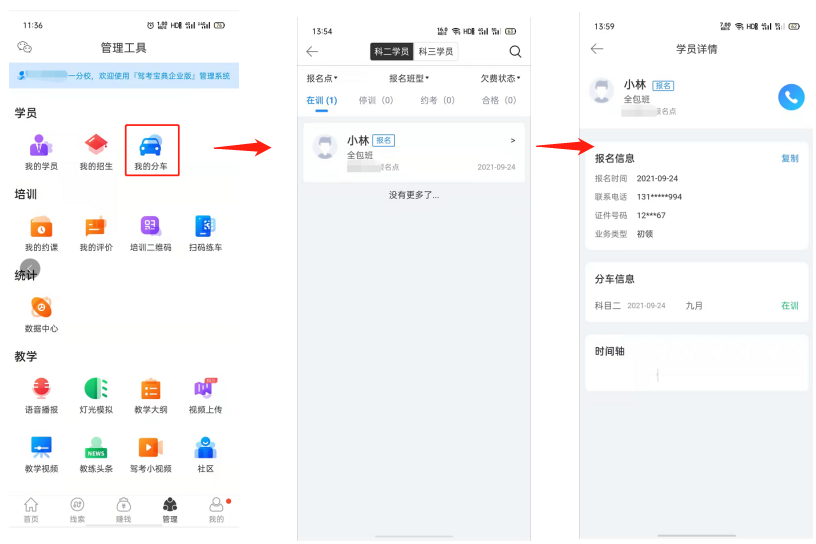Tap the 时间轴 timeline section

(x=696, y=362)
